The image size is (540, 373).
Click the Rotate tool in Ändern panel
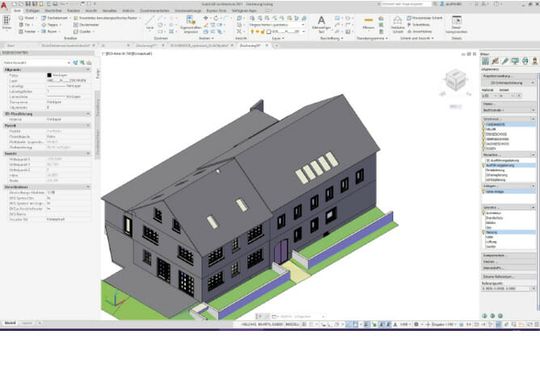216,18
